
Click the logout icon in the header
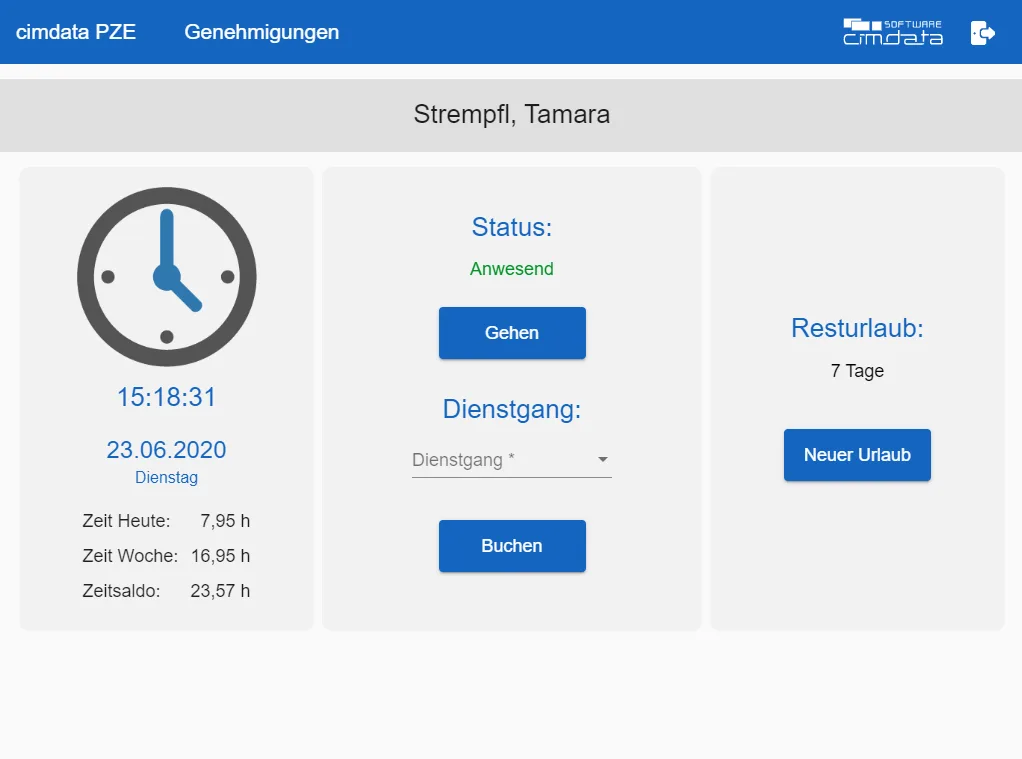click(982, 33)
